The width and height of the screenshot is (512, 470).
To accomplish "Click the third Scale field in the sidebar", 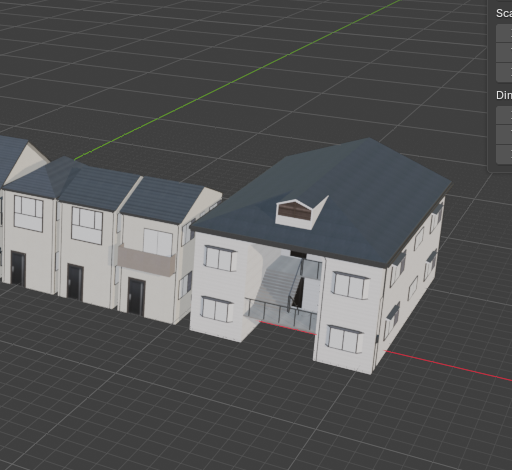I will click(x=504, y=72).
